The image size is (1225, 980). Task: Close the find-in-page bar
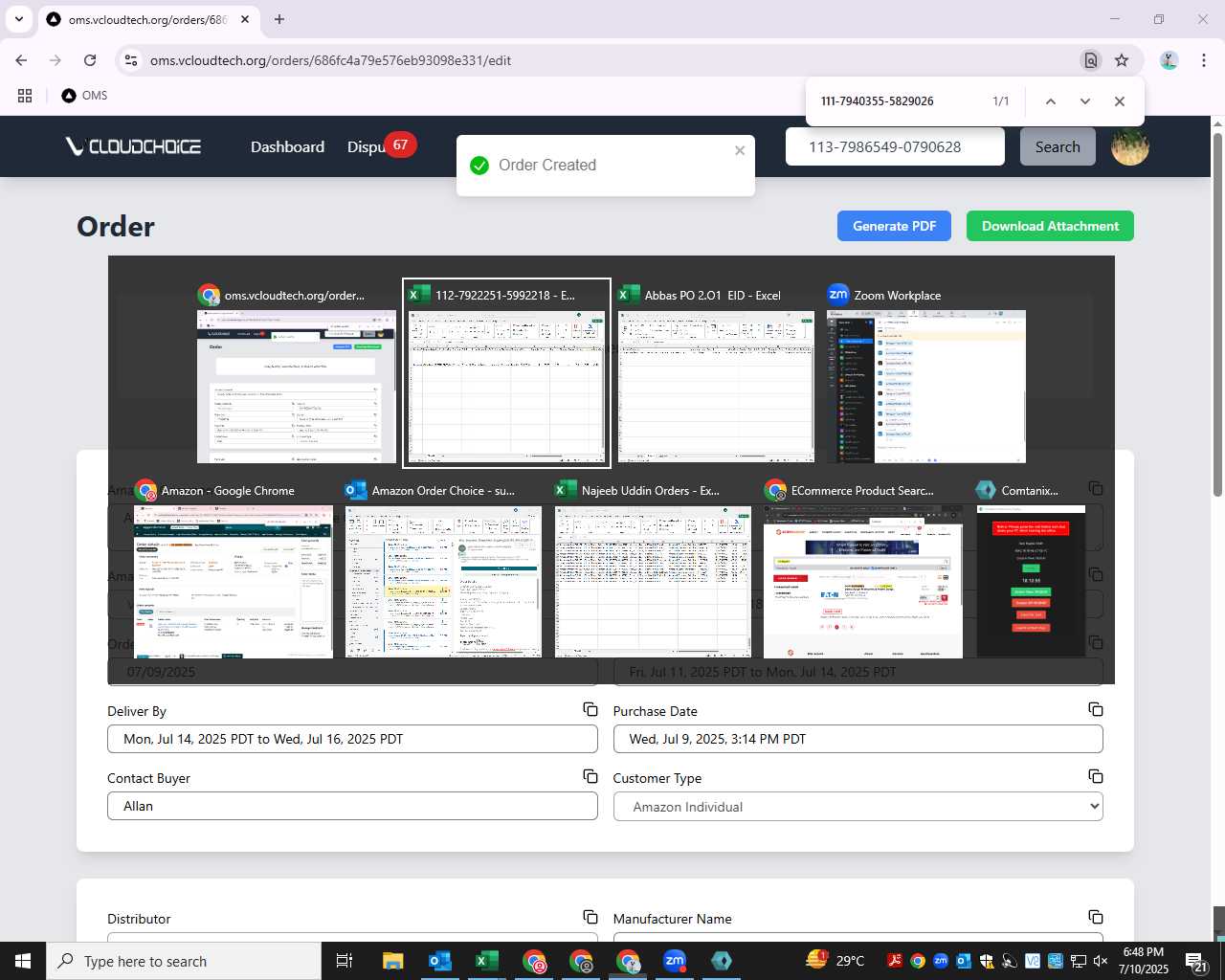[x=1119, y=101]
